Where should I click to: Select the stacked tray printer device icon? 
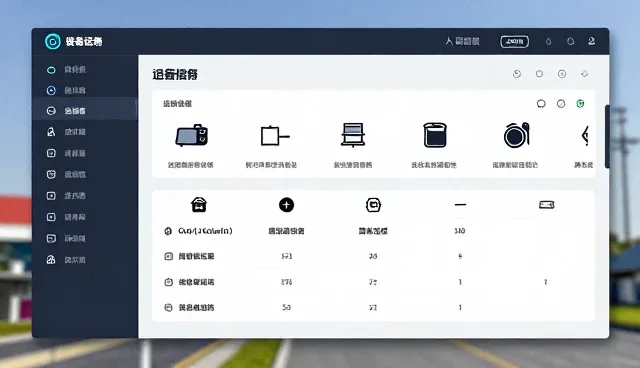353,135
